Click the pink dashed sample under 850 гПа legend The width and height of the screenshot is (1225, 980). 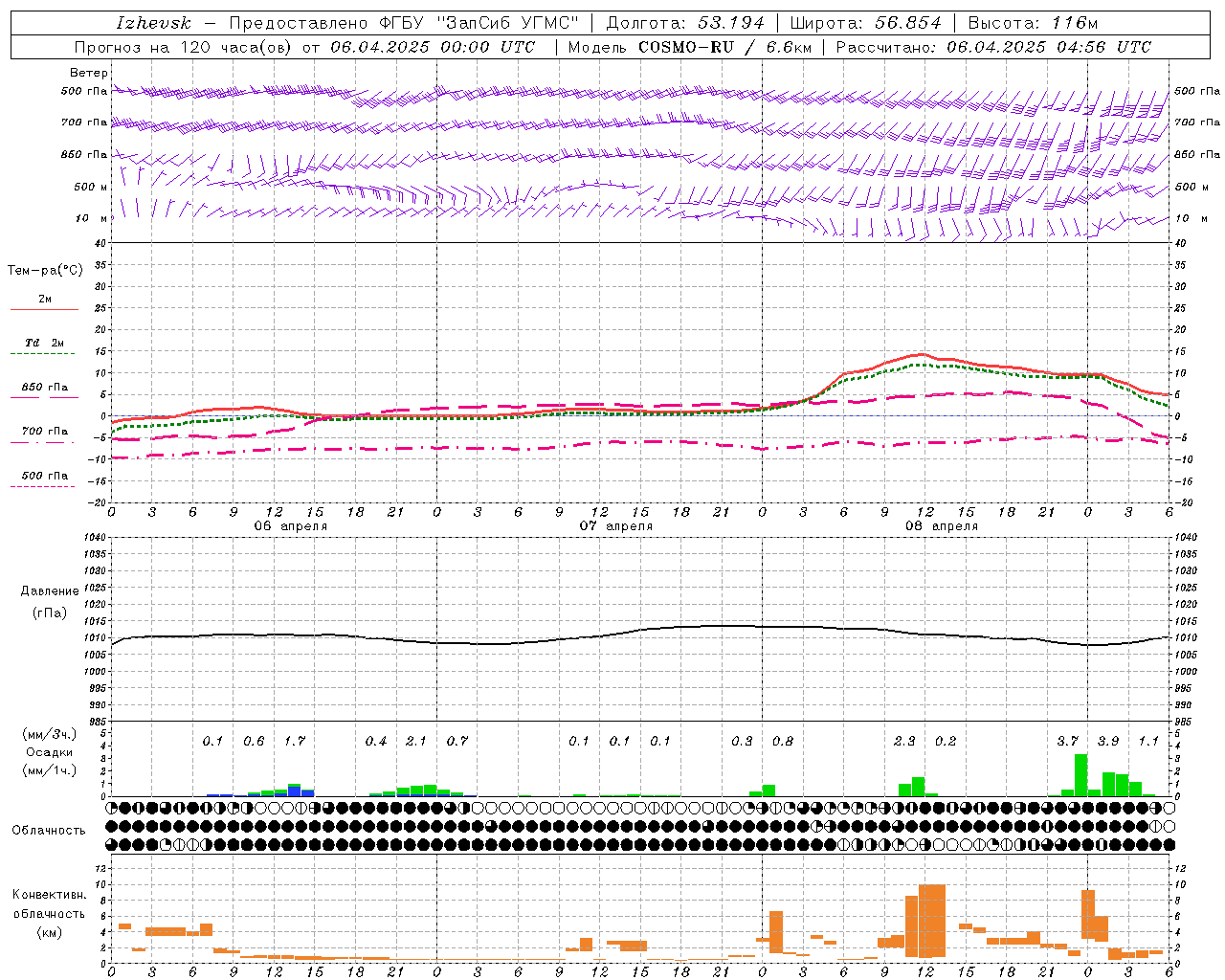pos(44,398)
